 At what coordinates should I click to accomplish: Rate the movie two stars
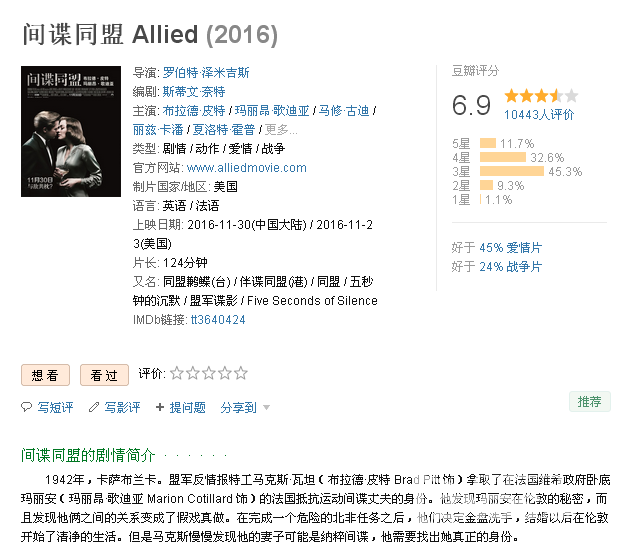tap(193, 373)
